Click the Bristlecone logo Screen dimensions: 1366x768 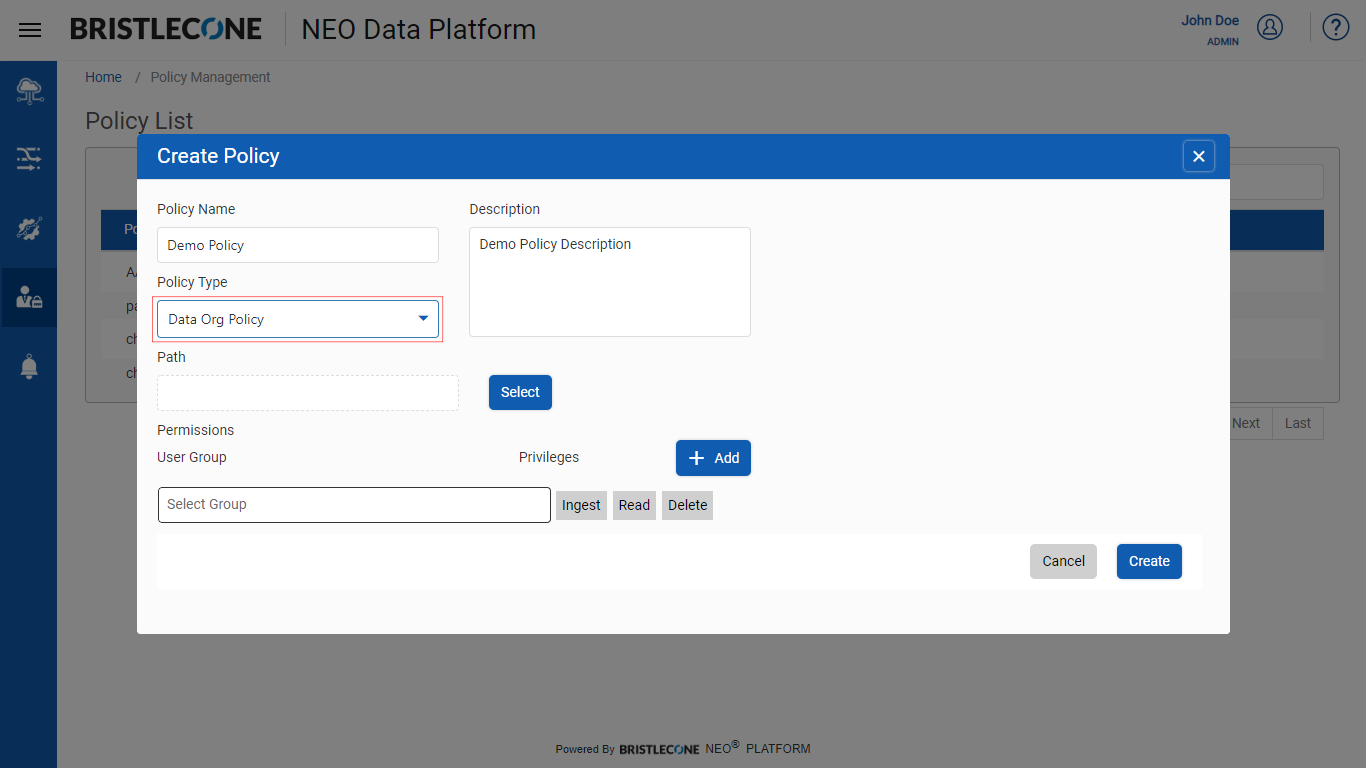(x=166, y=29)
